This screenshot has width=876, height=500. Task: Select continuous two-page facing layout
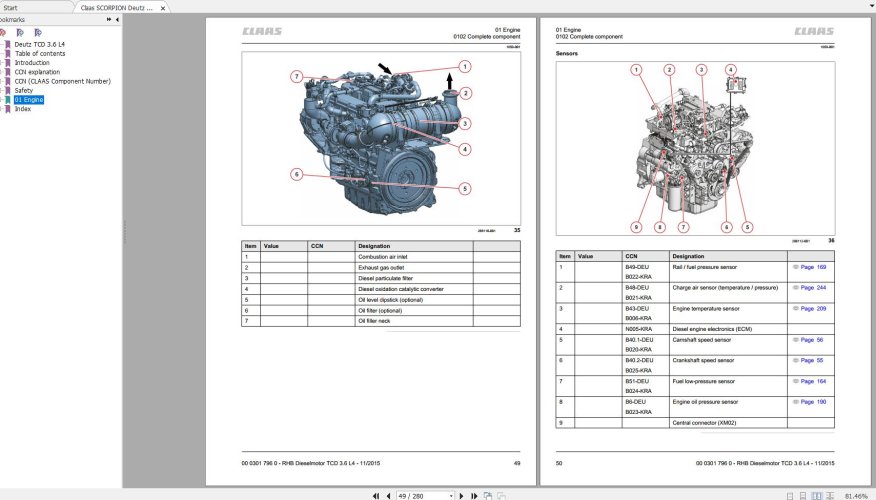830,496
